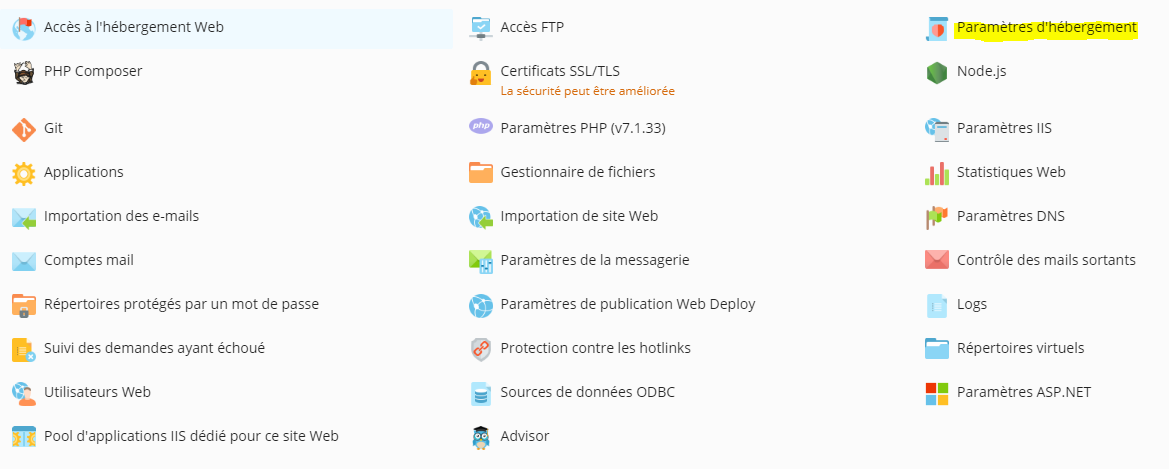
Task: Select Protection contre les hotlinks
Action: [x=596, y=348]
